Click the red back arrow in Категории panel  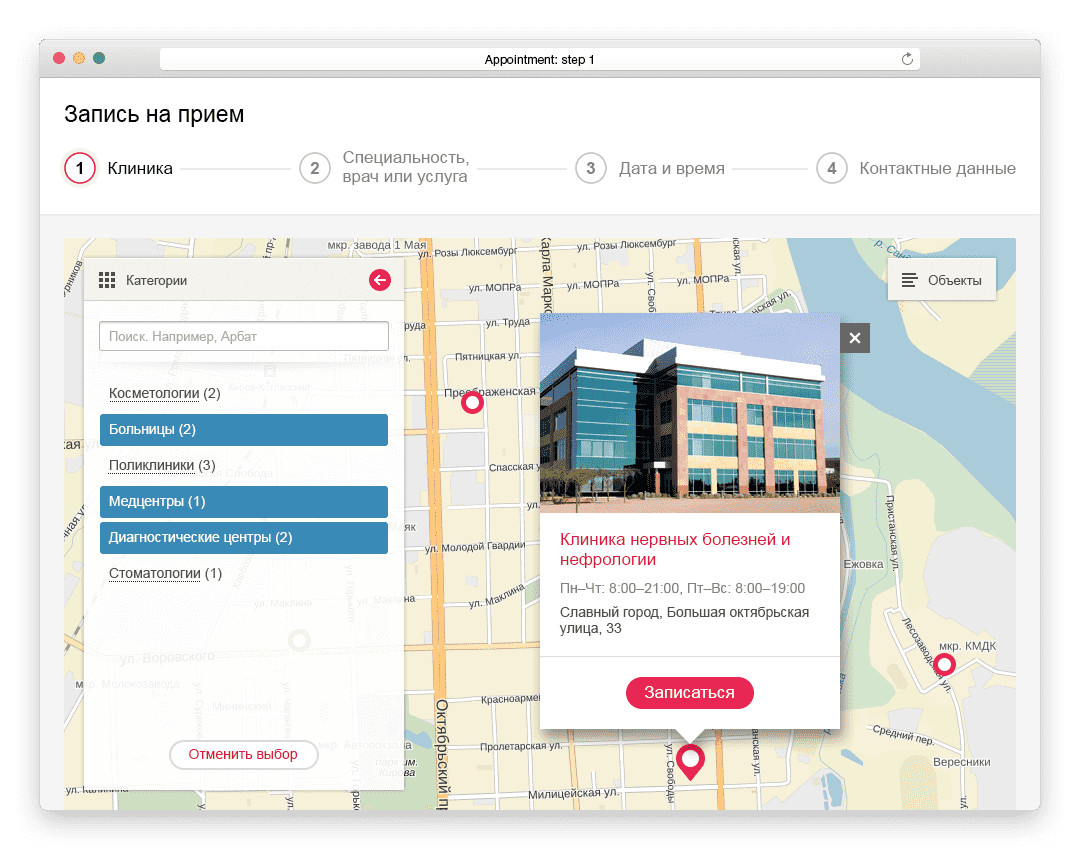pyautogui.click(x=380, y=280)
